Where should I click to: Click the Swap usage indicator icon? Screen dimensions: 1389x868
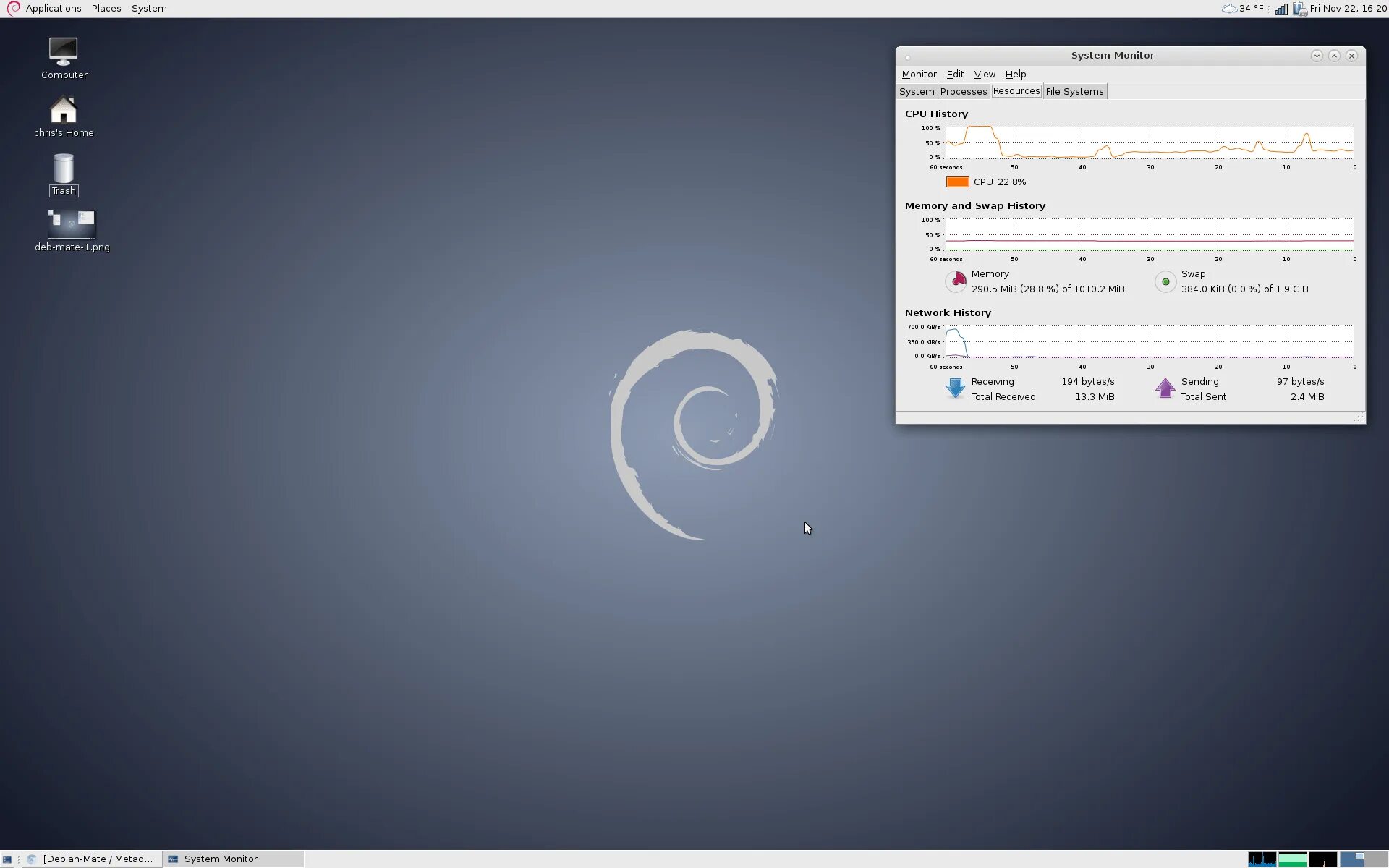click(1164, 281)
